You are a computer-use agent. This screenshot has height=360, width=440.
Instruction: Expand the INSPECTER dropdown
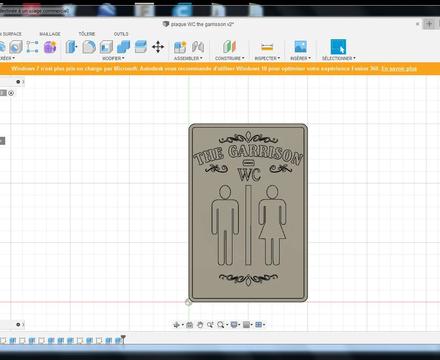pos(267,58)
